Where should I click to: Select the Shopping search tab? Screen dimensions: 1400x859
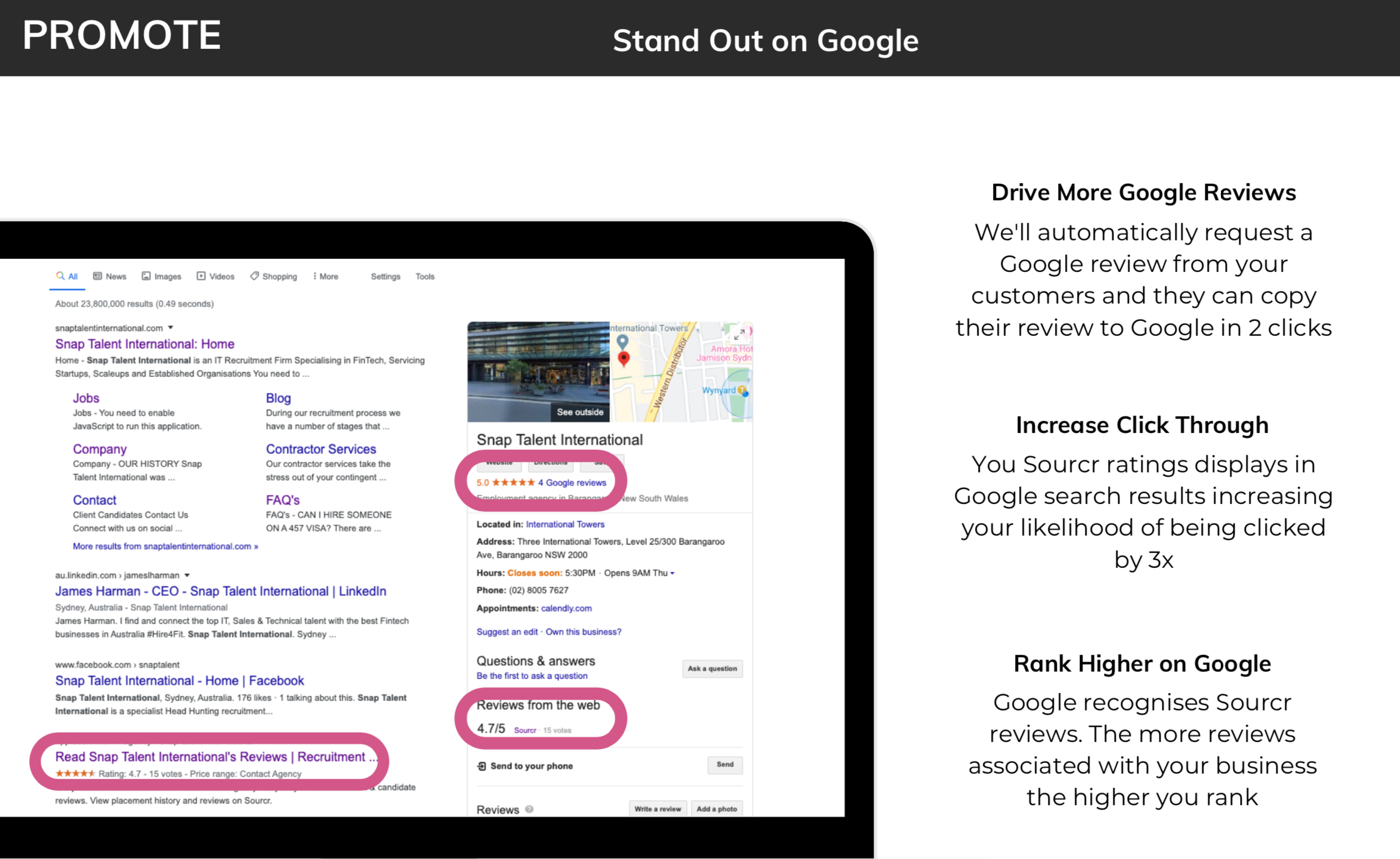pyautogui.click(x=273, y=276)
